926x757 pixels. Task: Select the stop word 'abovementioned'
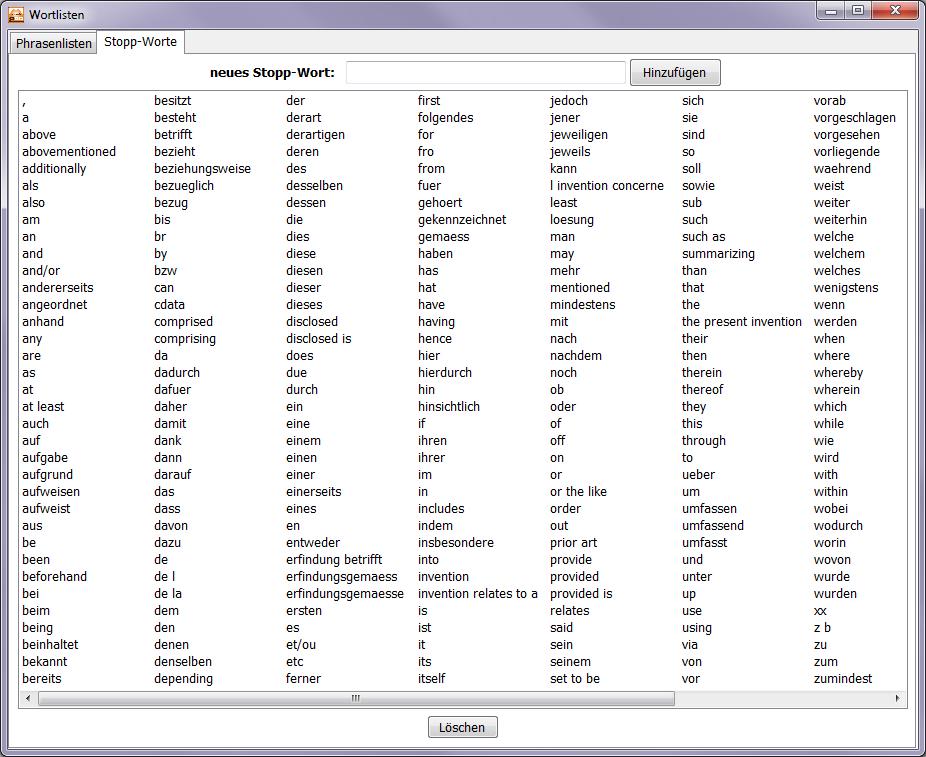coord(69,152)
